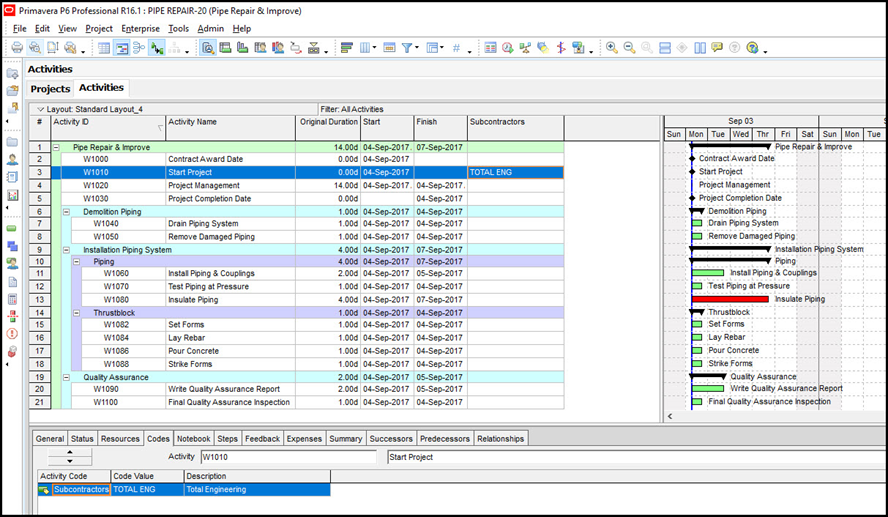The width and height of the screenshot is (888, 517).
Task: Open the Columns dropdown arrow in toolbar
Action: [x=373, y=48]
